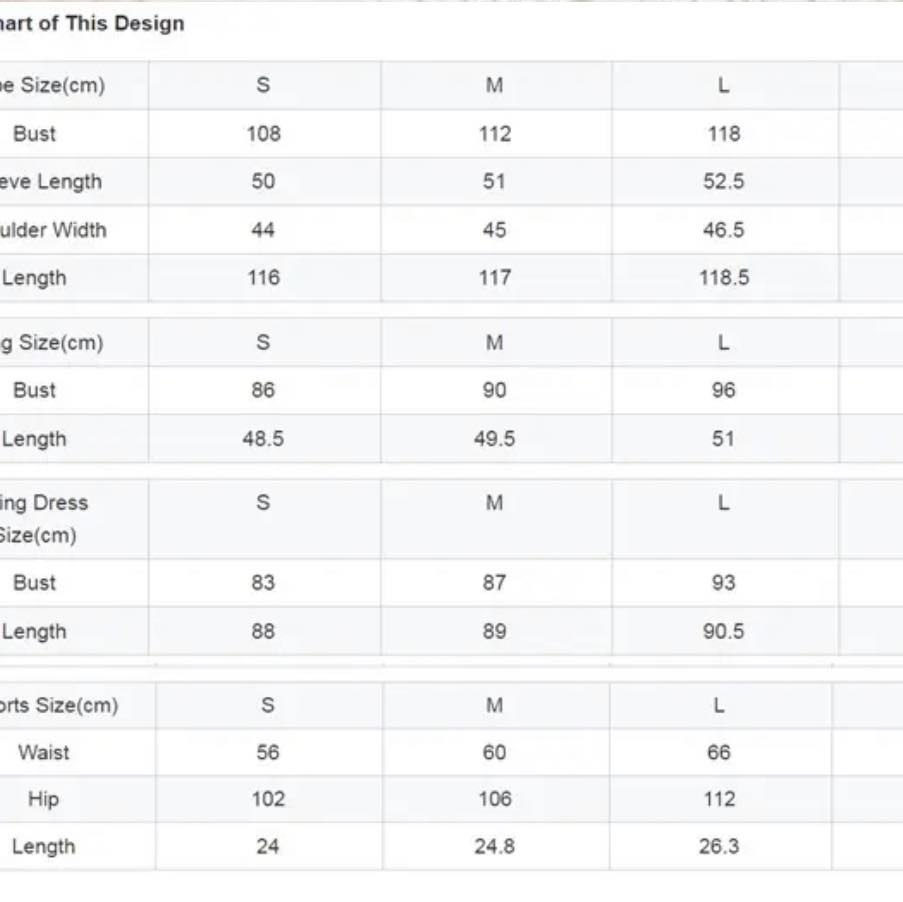
Task: Click shorts Length L value 26.3
Action: [x=719, y=846]
